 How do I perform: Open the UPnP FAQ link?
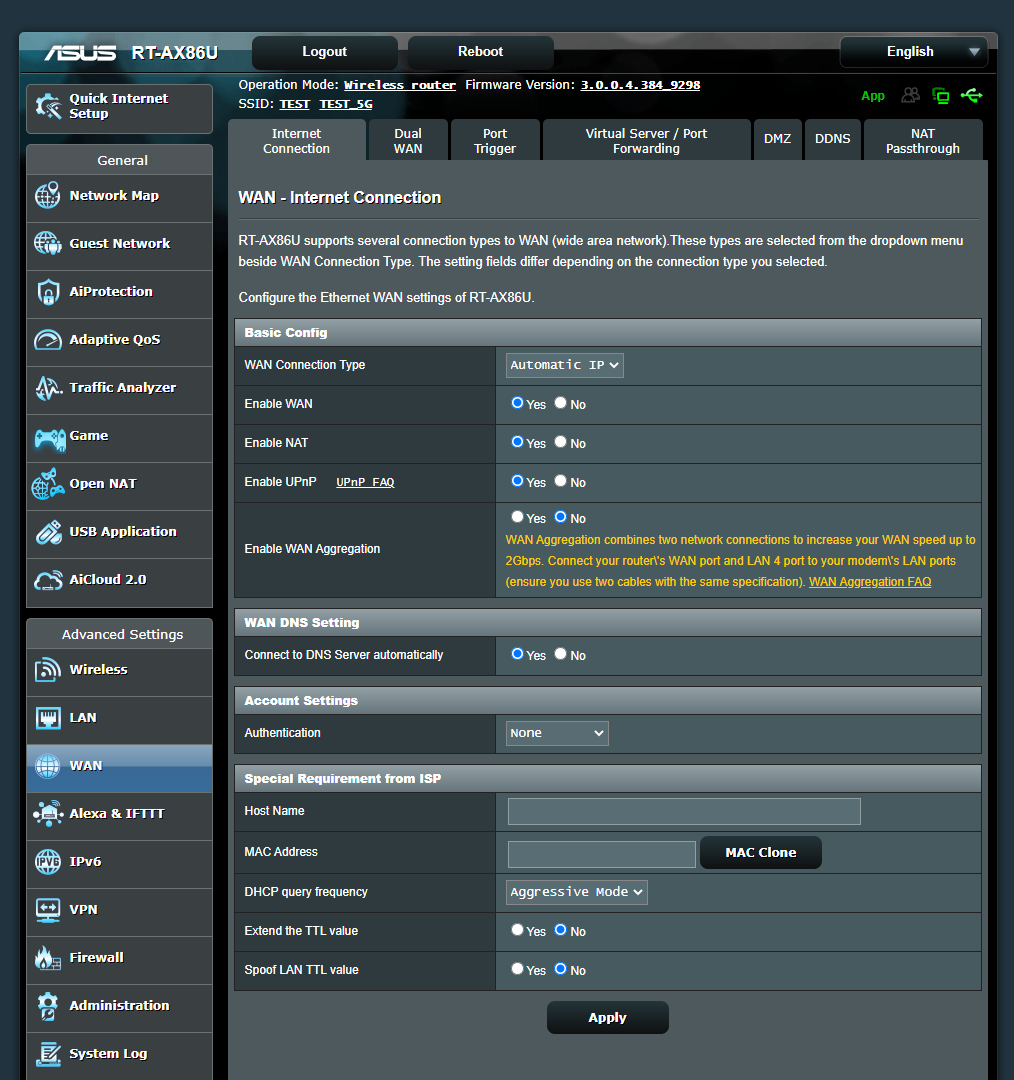click(365, 482)
